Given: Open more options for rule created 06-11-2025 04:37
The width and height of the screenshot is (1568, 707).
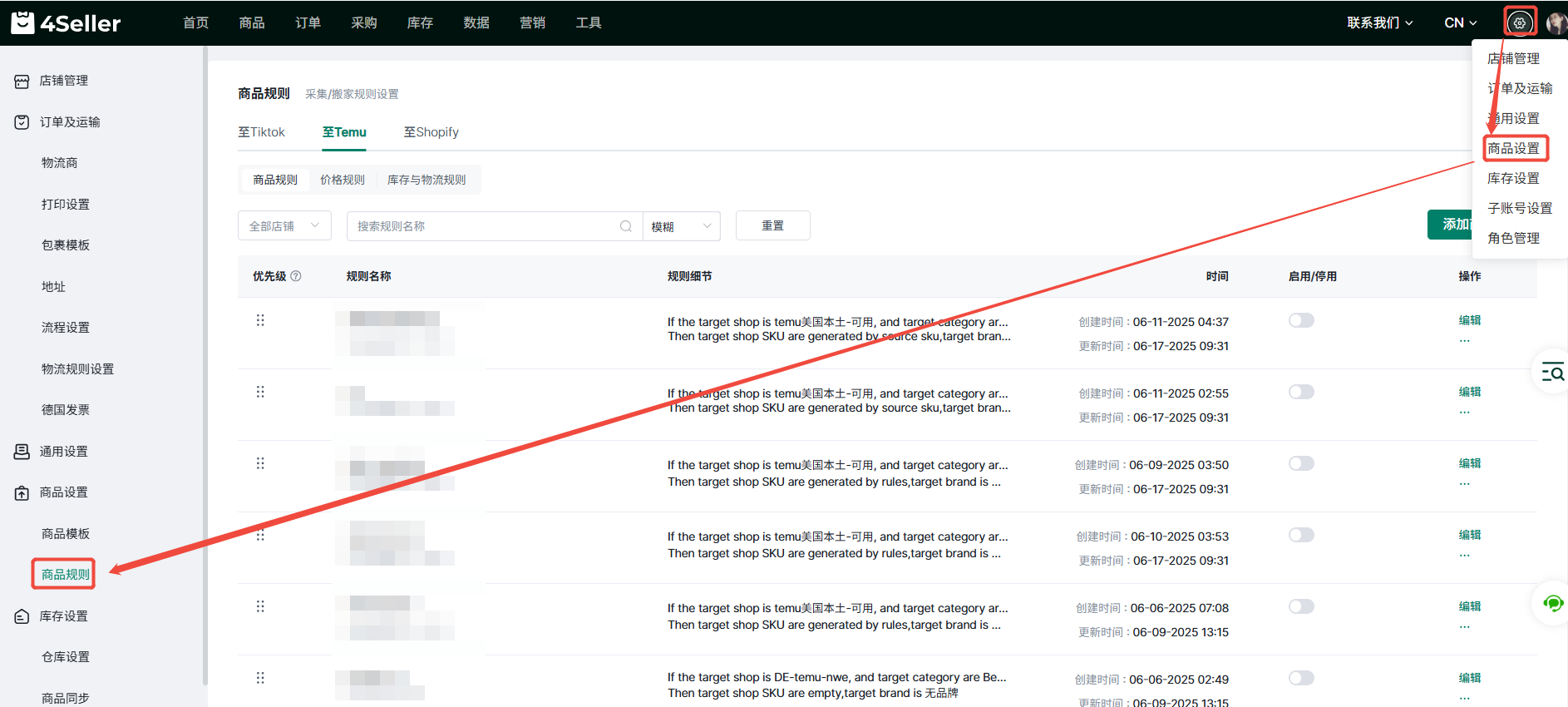Looking at the screenshot, I should (x=1465, y=340).
